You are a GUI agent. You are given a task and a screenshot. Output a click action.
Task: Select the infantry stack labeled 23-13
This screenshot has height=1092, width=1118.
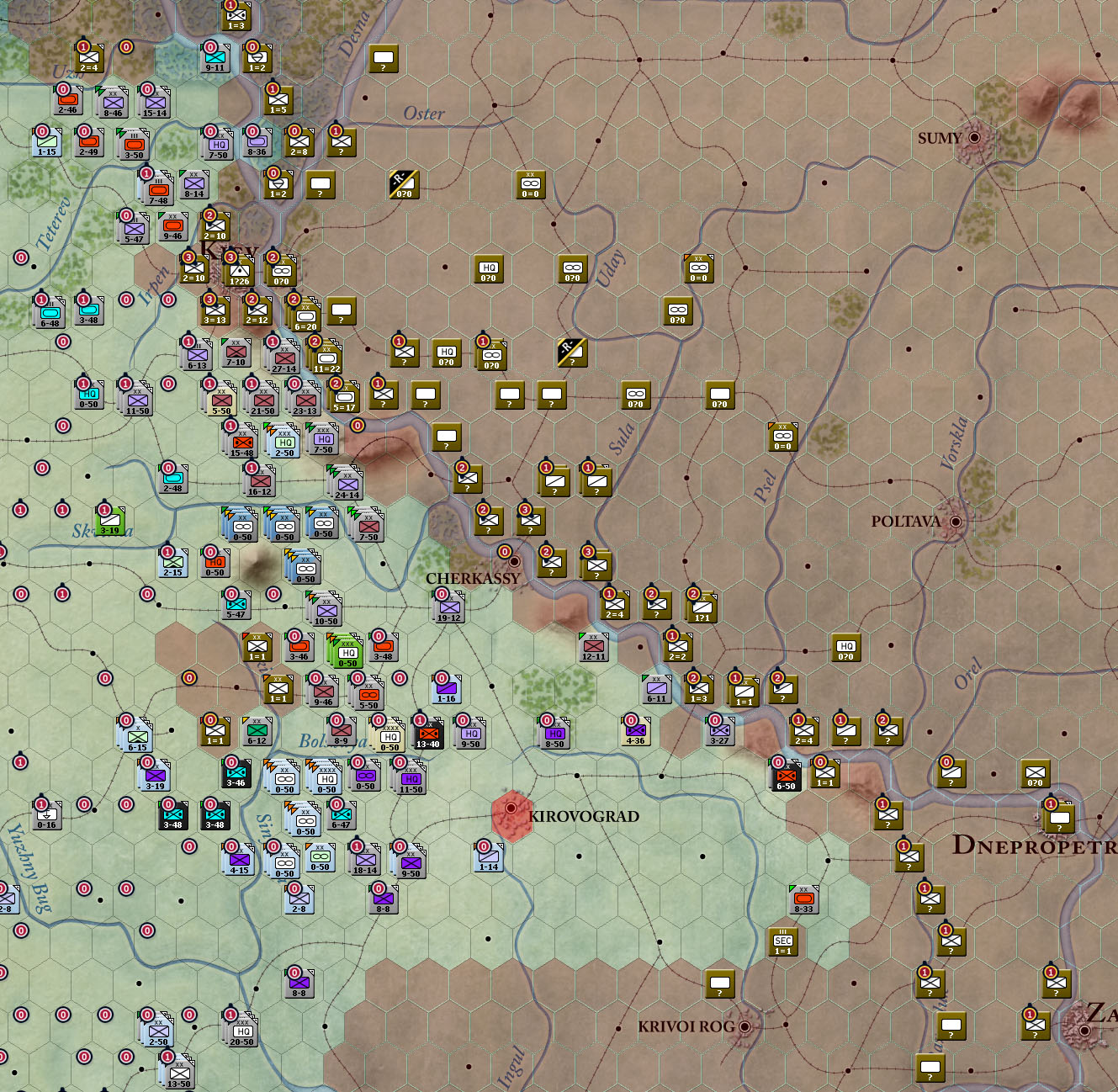point(305,398)
